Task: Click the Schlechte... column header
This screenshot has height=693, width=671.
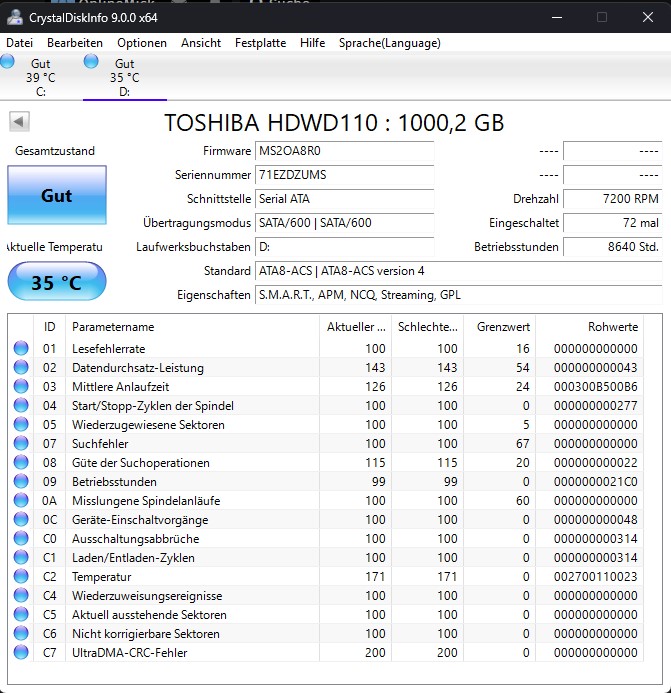Action: pyautogui.click(x=427, y=327)
